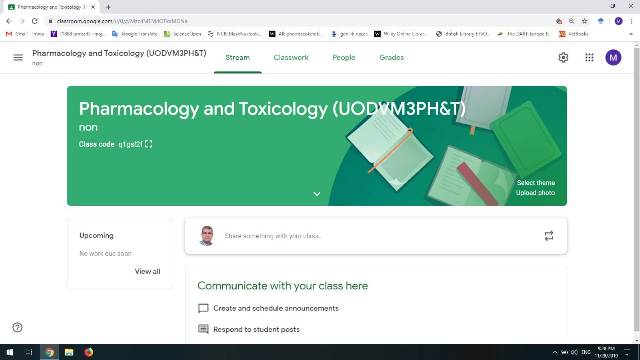Close the Pharmacology and Toxicology tab
Screen dimensions: 640x360
tap(93, 7)
